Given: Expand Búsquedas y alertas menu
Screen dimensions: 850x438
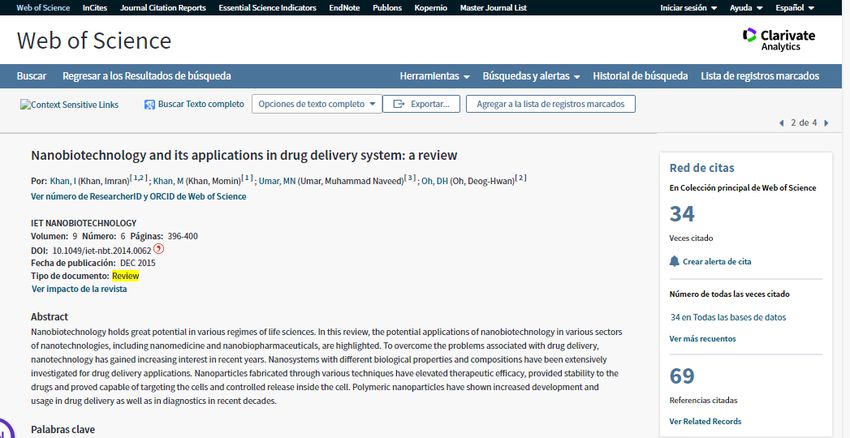Looking at the screenshot, I should (x=531, y=76).
